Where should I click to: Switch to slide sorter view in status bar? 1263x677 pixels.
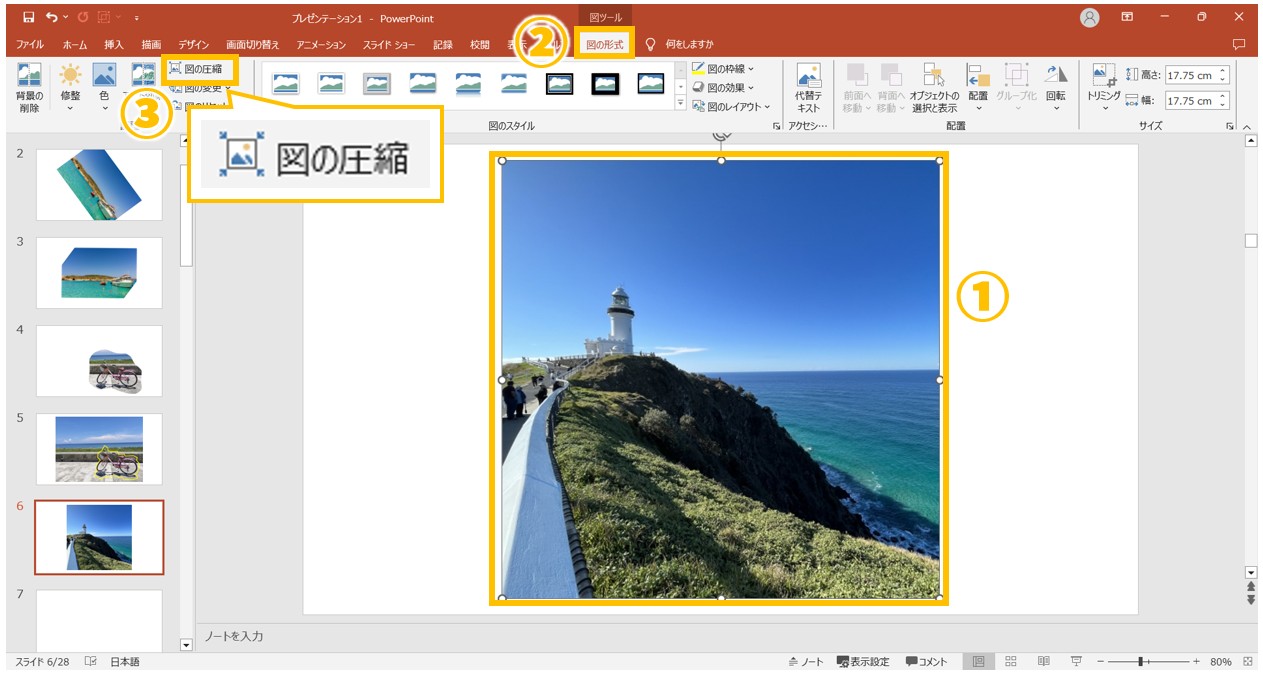click(1012, 661)
